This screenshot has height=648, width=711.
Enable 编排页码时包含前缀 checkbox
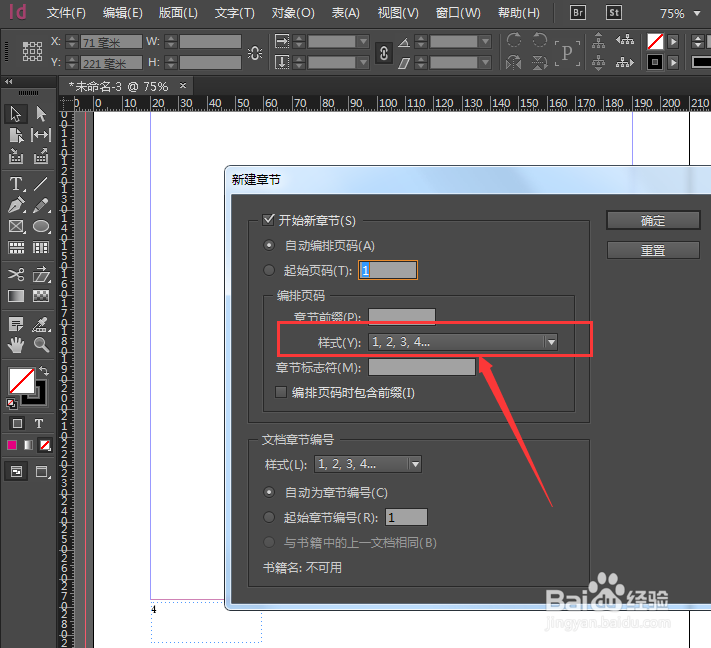(282, 393)
